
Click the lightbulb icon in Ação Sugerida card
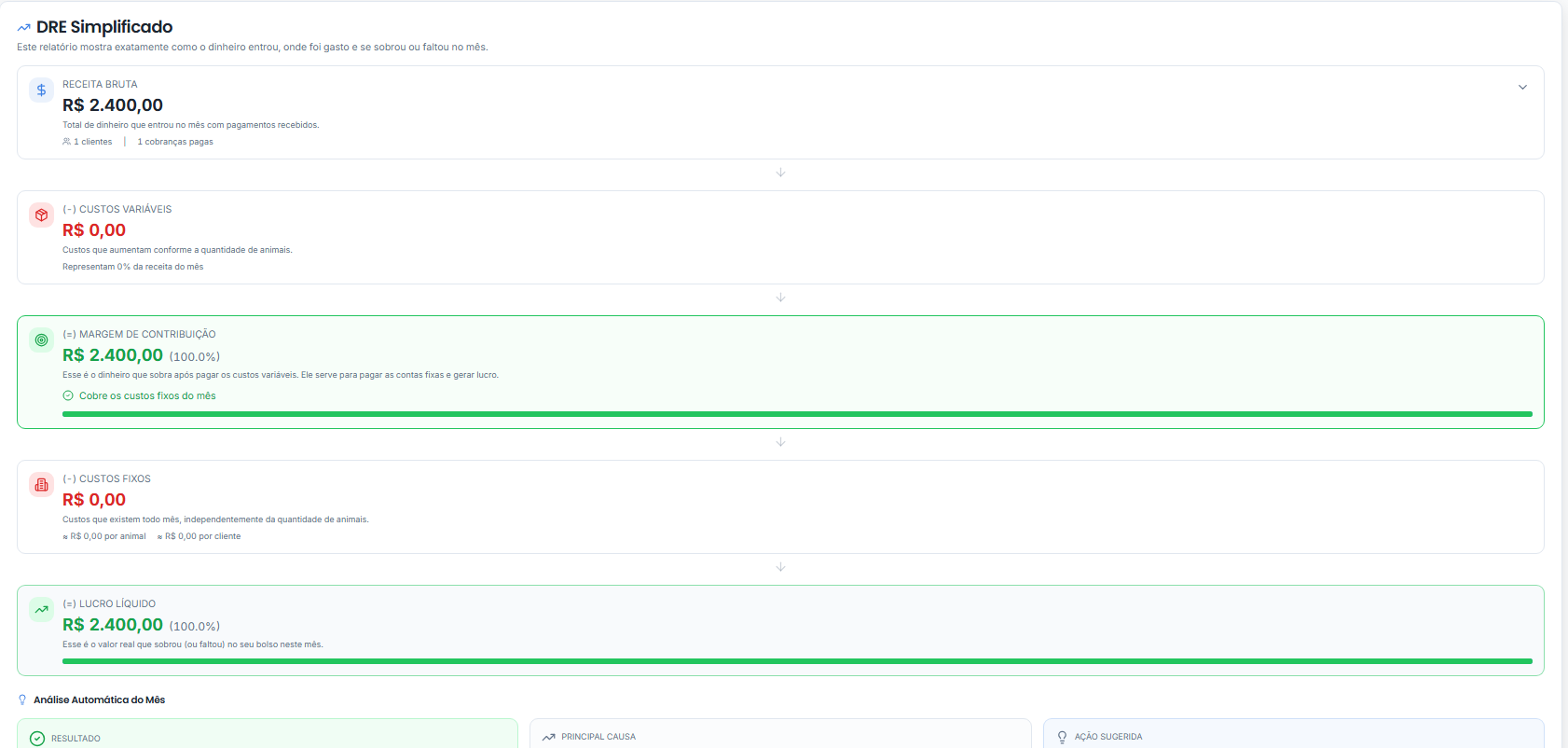pos(1062,737)
